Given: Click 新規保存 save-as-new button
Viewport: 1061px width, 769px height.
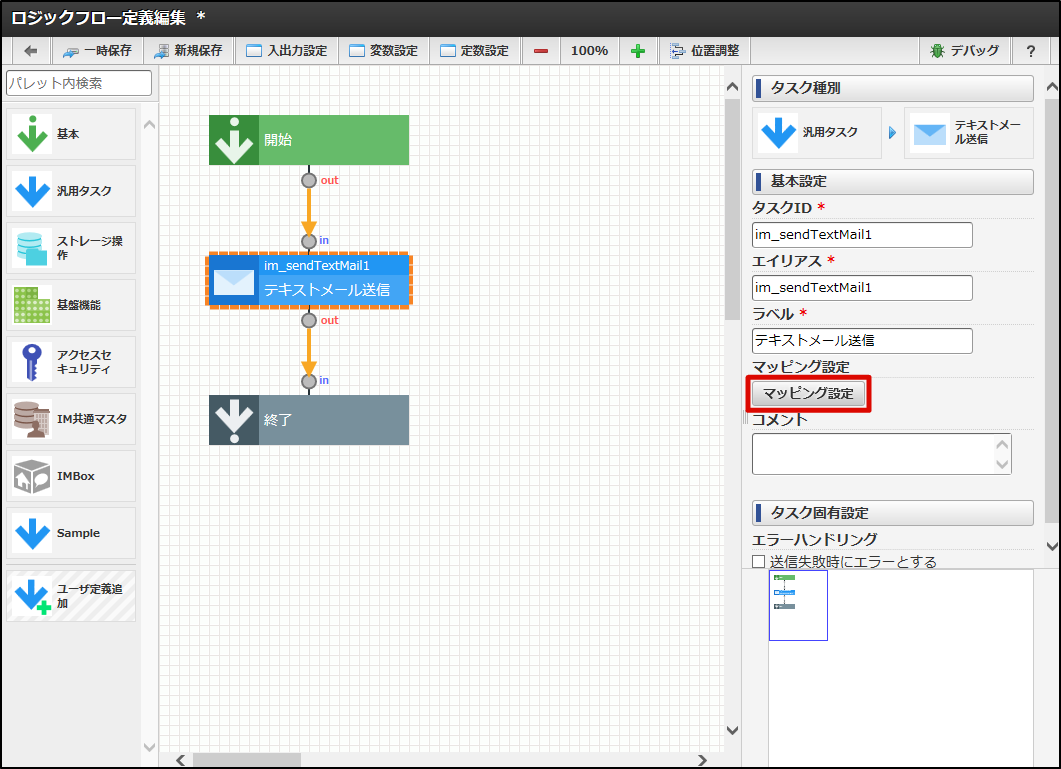Looking at the screenshot, I should click(x=189, y=51).
